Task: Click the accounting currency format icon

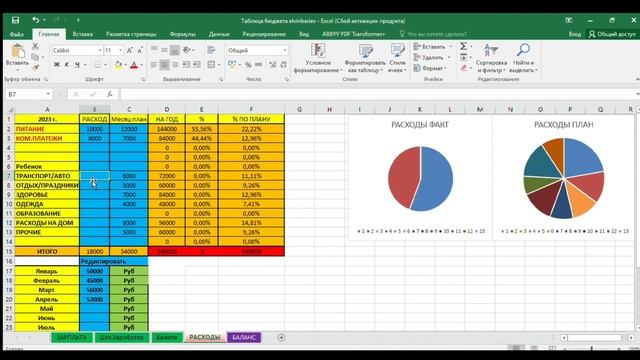Action: coord(232,64)
